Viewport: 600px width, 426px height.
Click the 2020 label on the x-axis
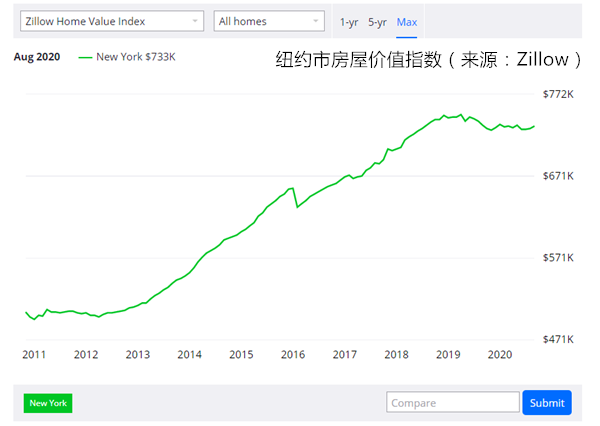click(x=500, y=355)
